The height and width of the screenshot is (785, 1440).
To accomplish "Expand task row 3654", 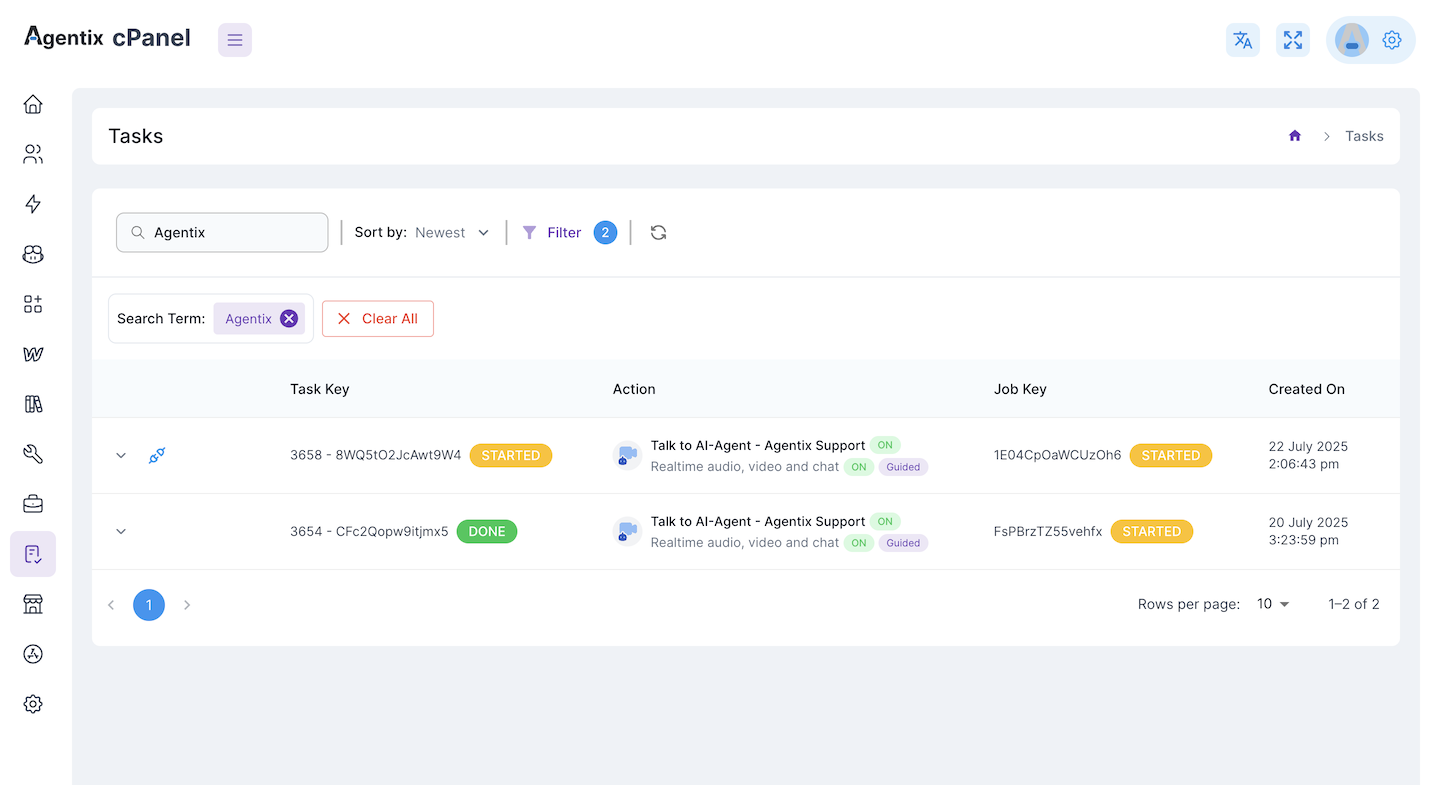I will click(x=121, y=531).
